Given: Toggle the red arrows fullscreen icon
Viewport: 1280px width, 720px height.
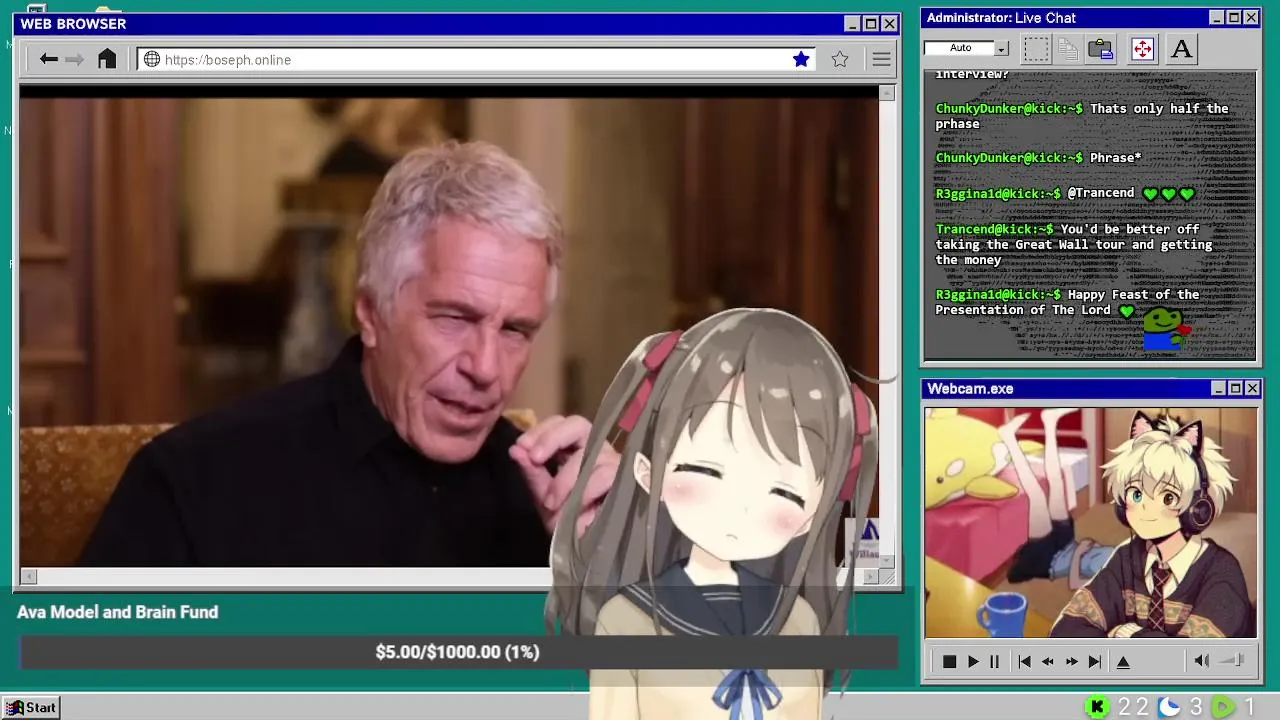Looking at the screenshot, I should [x=1142, y=49].
